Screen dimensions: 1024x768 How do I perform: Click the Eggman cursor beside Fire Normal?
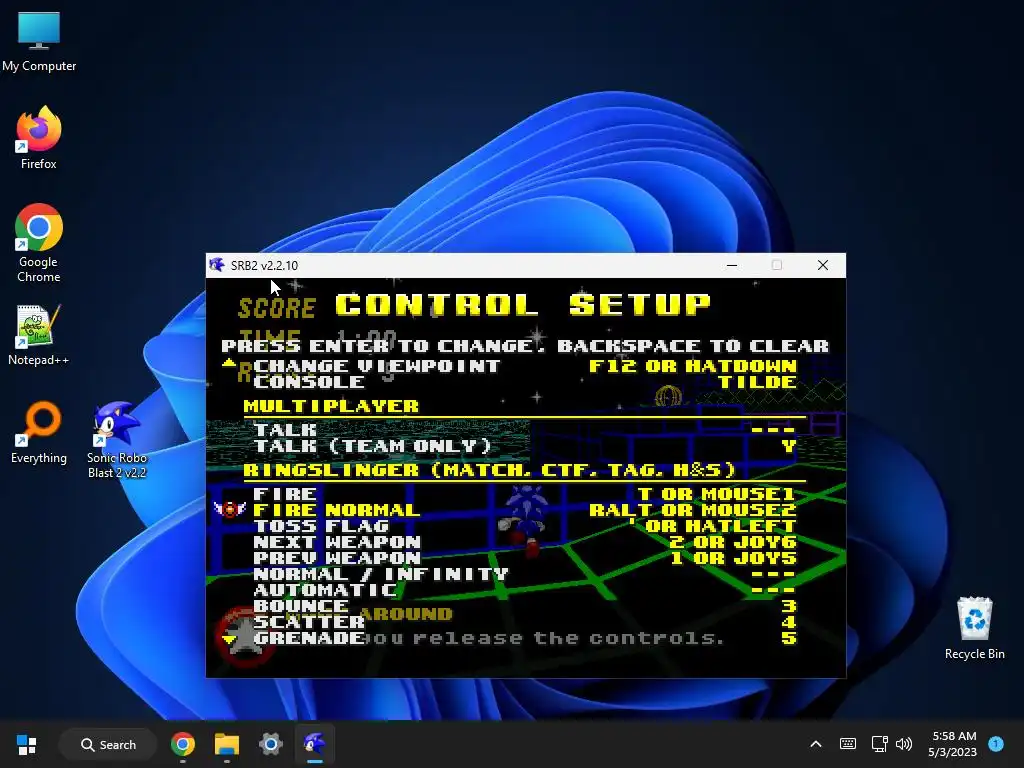[x=230, y=509]
